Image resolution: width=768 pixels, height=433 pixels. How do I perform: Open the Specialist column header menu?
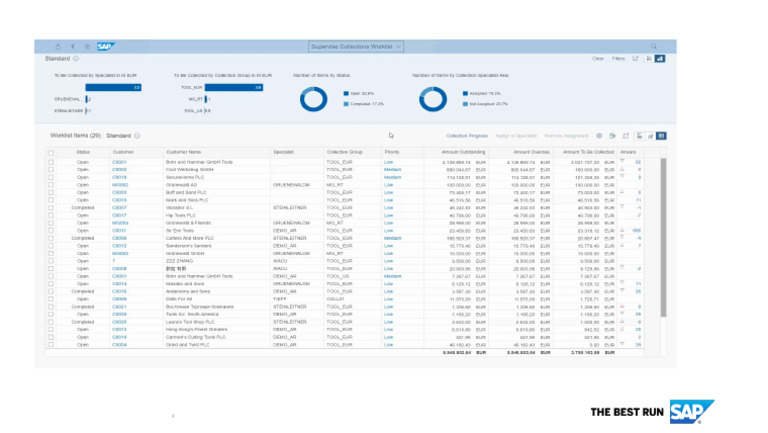(297, 152)
